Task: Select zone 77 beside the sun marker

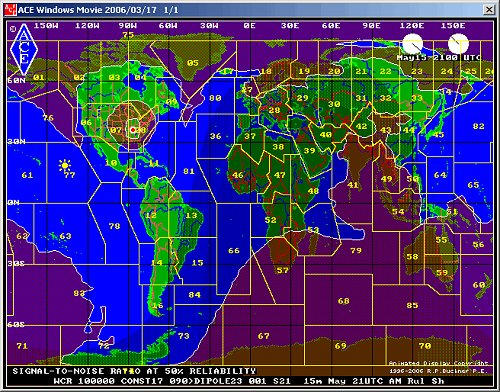Action: pos(70,175)
